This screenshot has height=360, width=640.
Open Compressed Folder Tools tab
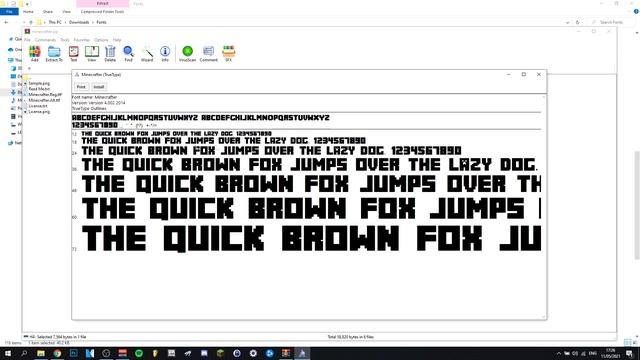coord(102,12)
